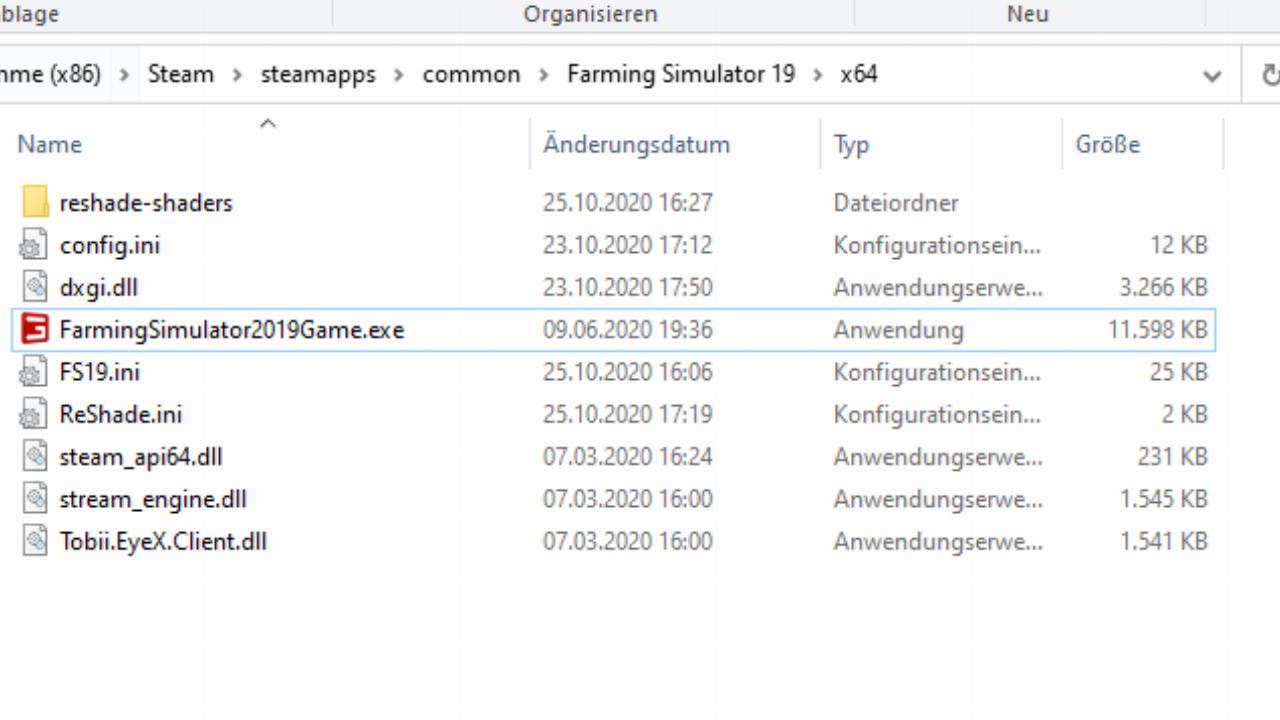Click the stream_engine.dll file icon
The image size is (1280, 720).
[x=35, y=499]
